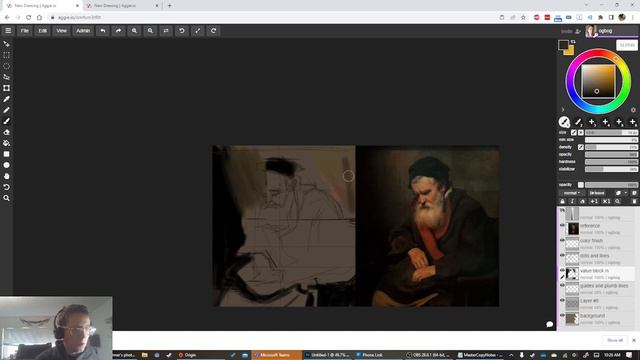The height and width of the screenshot is (360, 640).
Task: Open Microsoft Teams from the taskbar
Action: [x=277, y=355]
